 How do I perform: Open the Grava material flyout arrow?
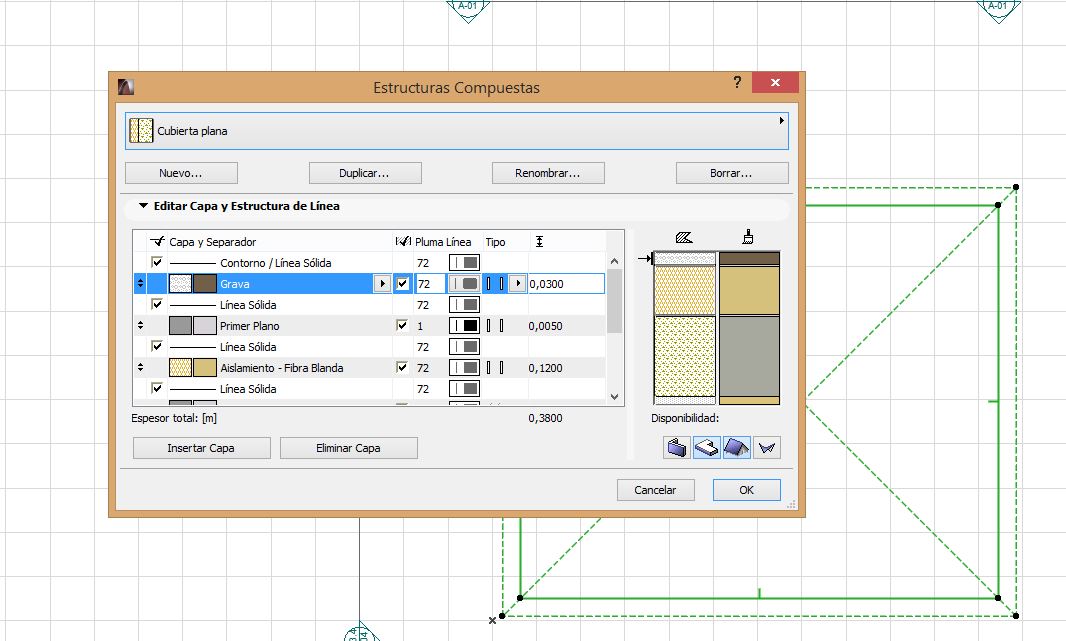[x=381, y=284]
